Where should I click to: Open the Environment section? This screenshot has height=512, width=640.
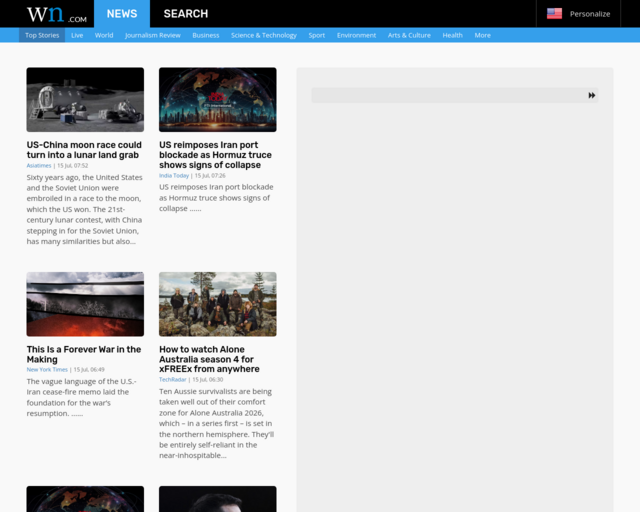click(x=356, y=36)
